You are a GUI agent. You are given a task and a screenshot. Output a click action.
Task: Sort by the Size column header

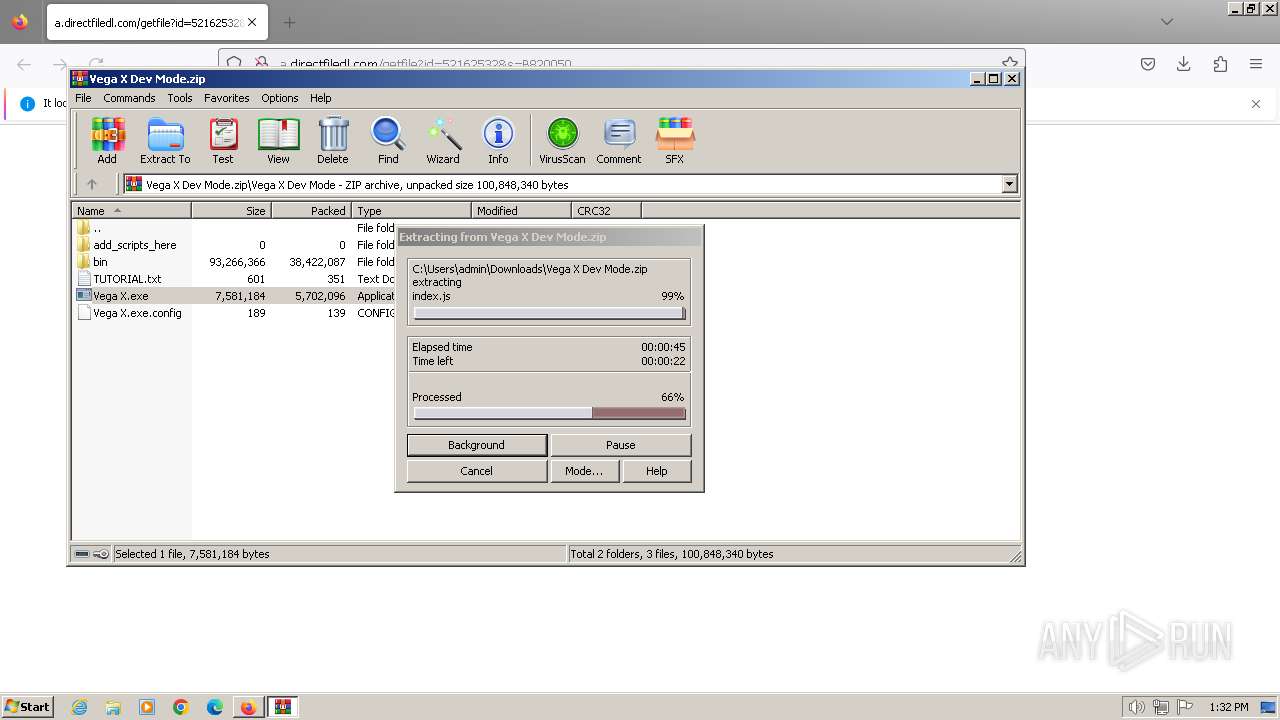click(231, 211)
